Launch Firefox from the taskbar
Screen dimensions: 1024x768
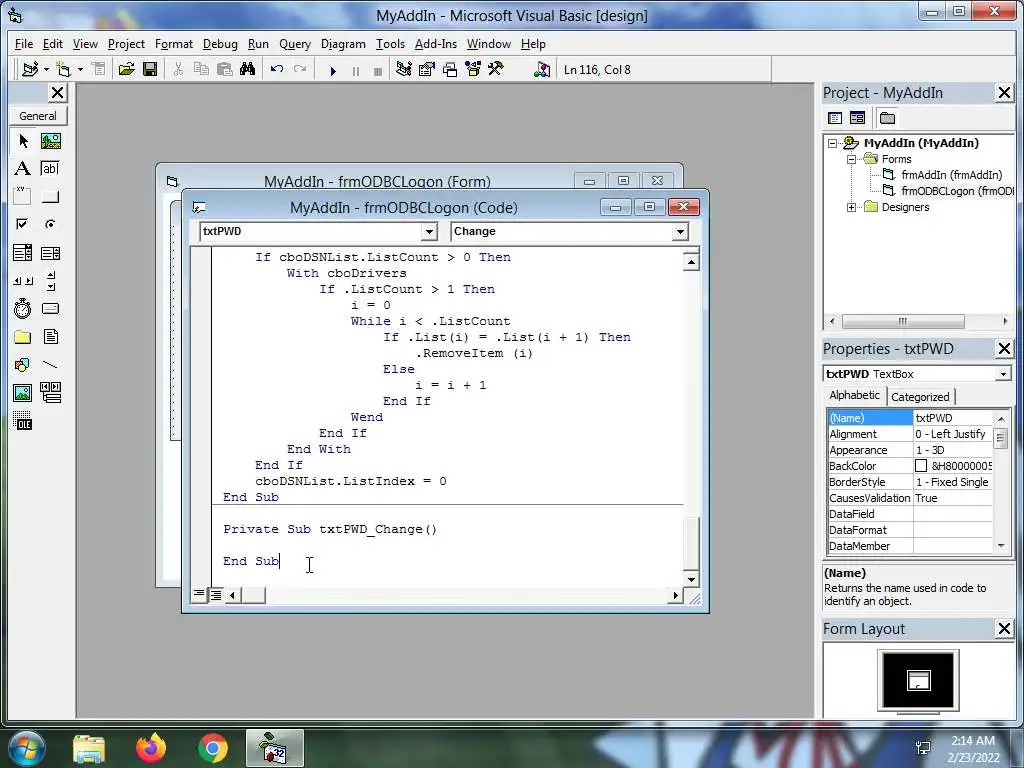[x=151, y=748]
